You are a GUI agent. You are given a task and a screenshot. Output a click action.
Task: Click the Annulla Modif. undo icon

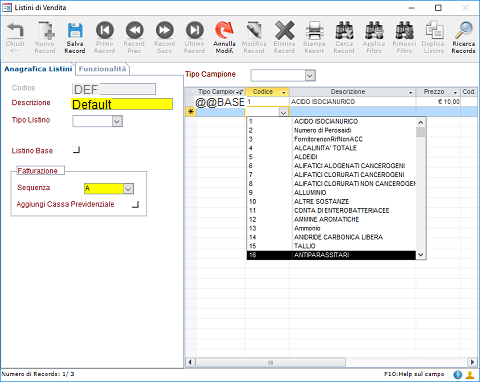(224, 30)
